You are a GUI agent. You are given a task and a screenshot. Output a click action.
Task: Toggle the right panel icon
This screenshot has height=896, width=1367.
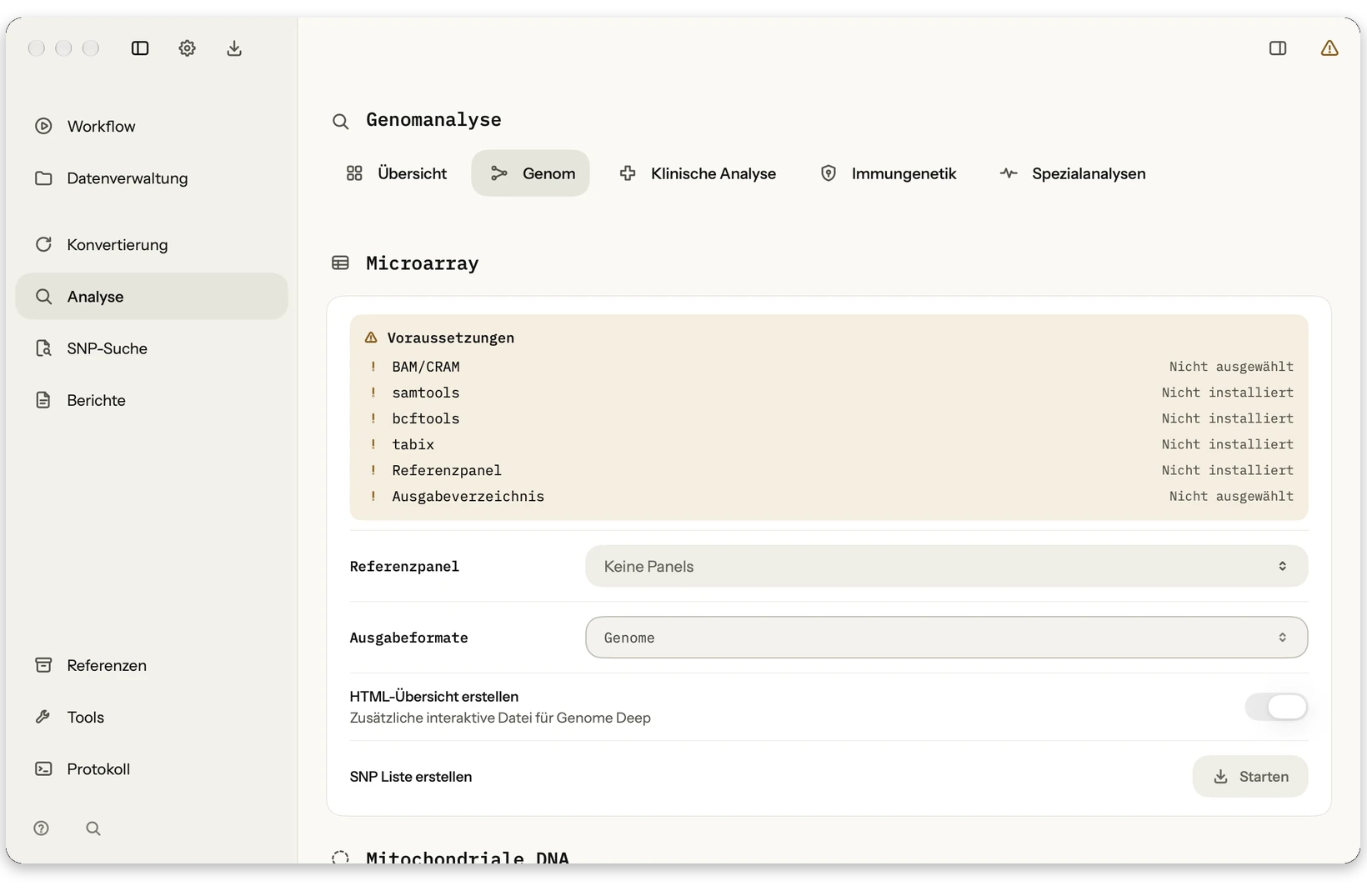coord(1278,48)
